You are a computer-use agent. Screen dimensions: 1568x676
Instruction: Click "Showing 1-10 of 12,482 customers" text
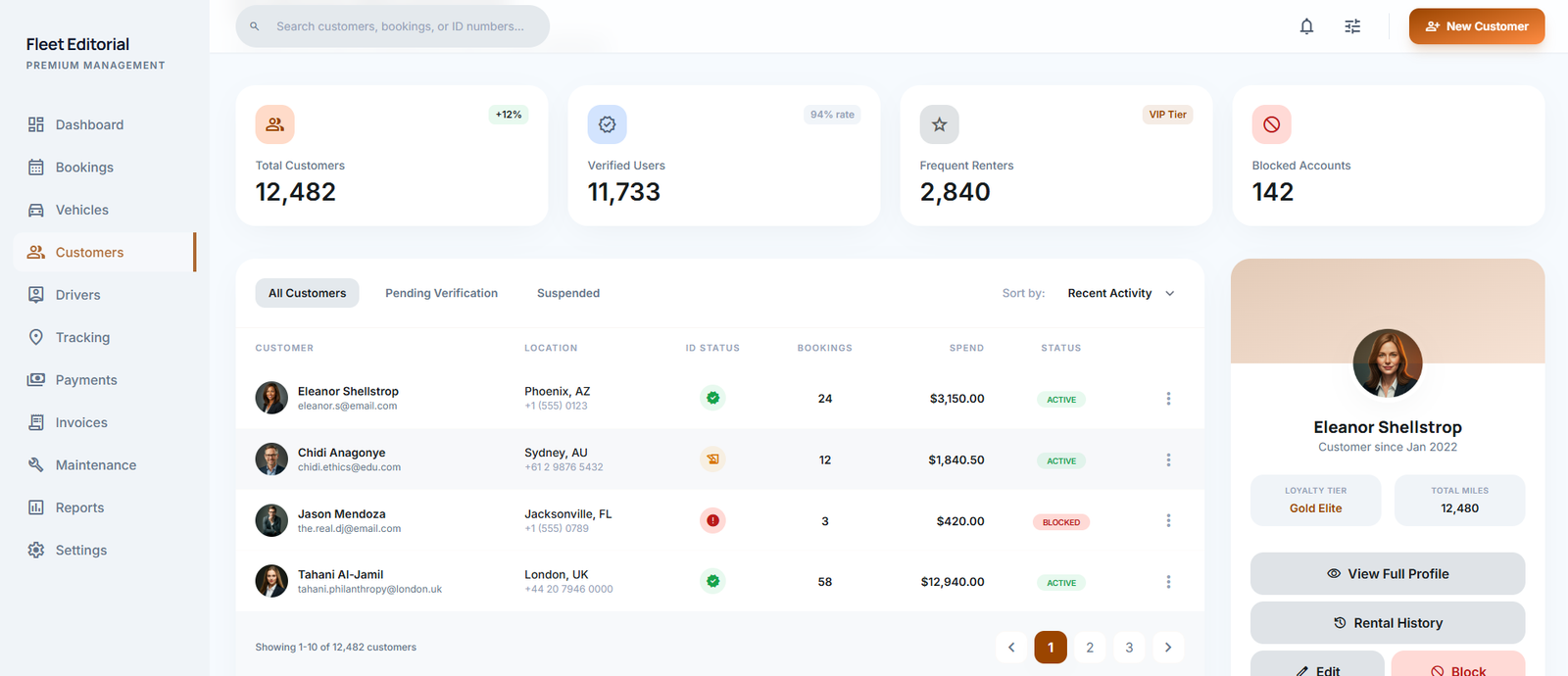coord(336,647)
